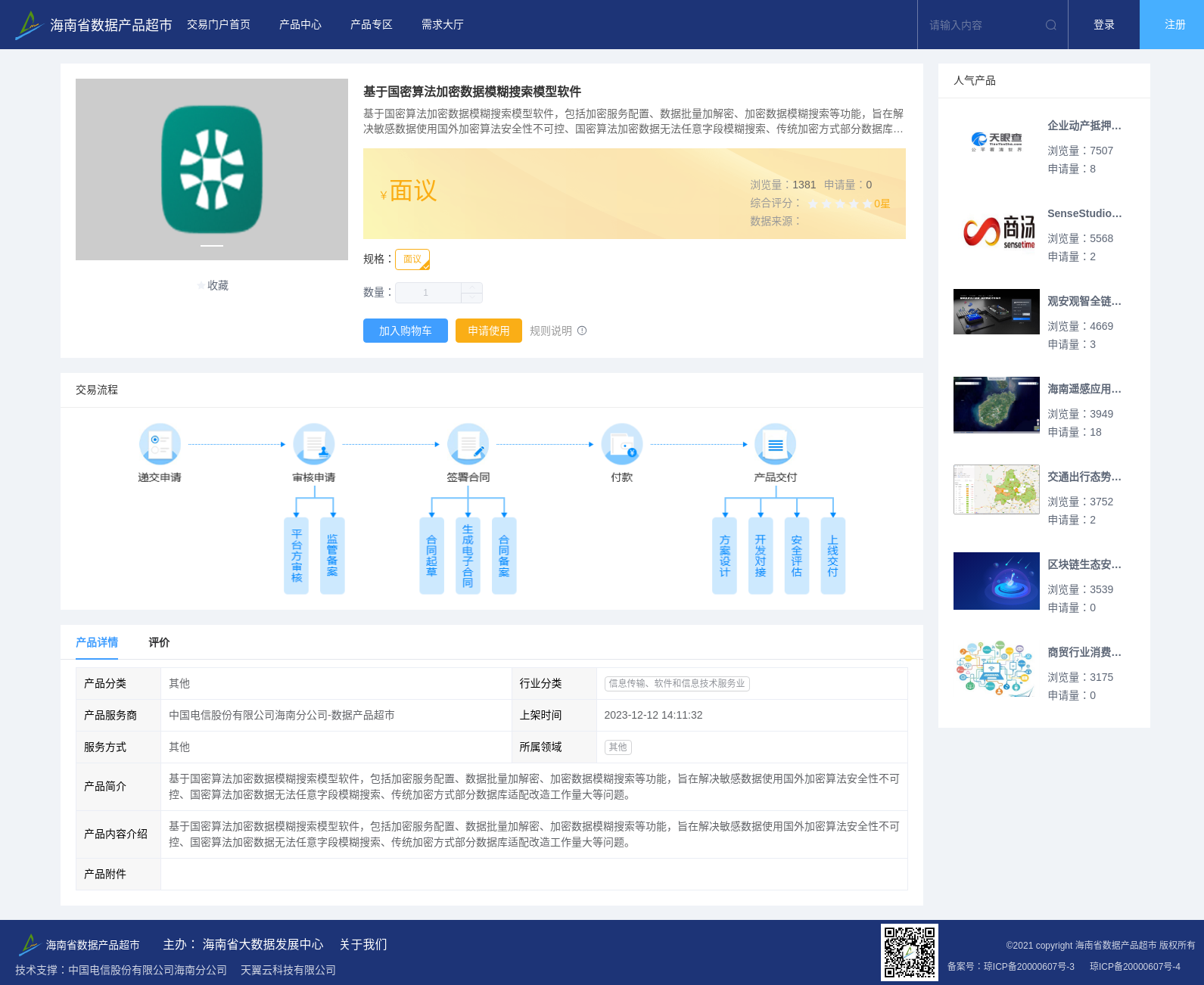Click the 合同起草 sub-step box

432,556
